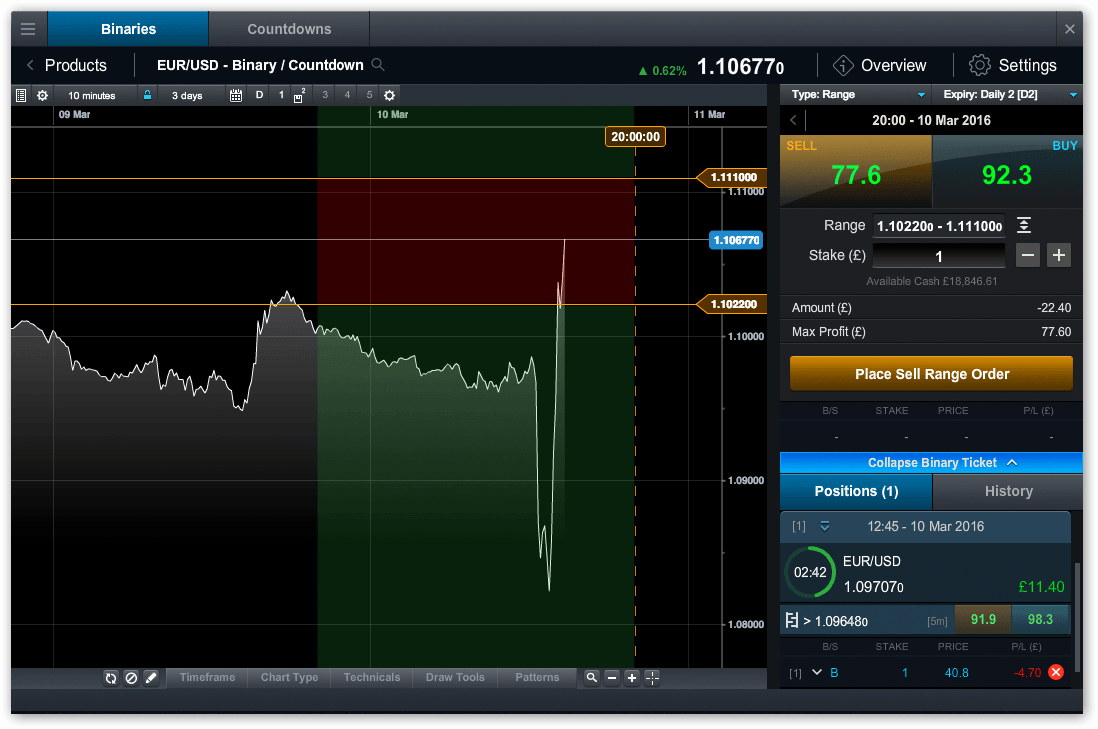This screenshot has height=729, width=1098.
Task: Open the Chart Type menu
Action: pyautogui.click(x=289, y=677)
